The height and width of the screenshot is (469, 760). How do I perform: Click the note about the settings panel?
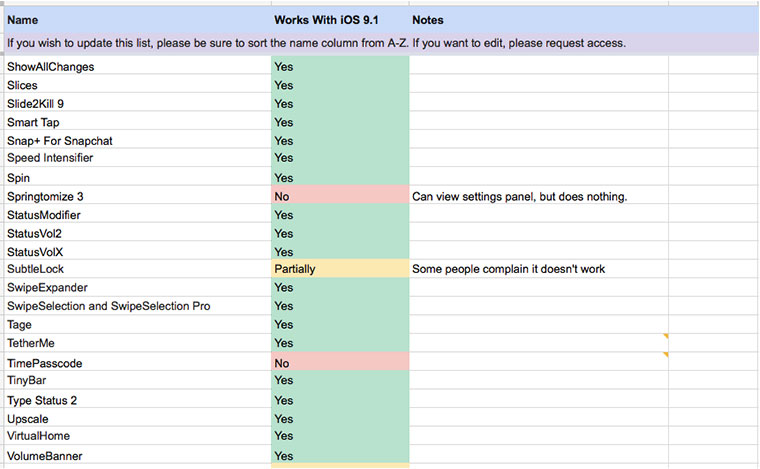point(519,197)
